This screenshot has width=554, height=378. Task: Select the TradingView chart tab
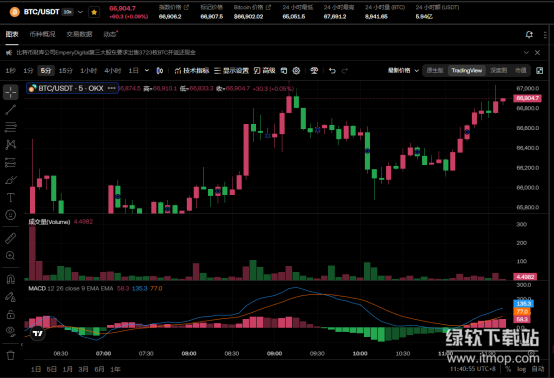click(x=466, y=71)
